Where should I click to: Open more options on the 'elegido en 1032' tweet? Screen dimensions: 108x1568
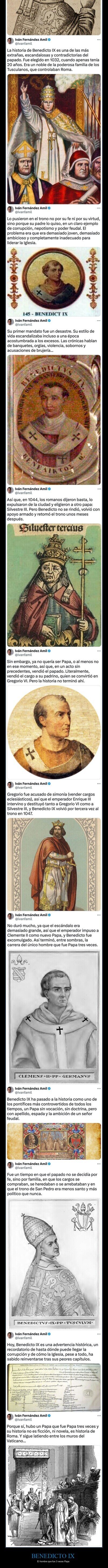tap(99, 39)
